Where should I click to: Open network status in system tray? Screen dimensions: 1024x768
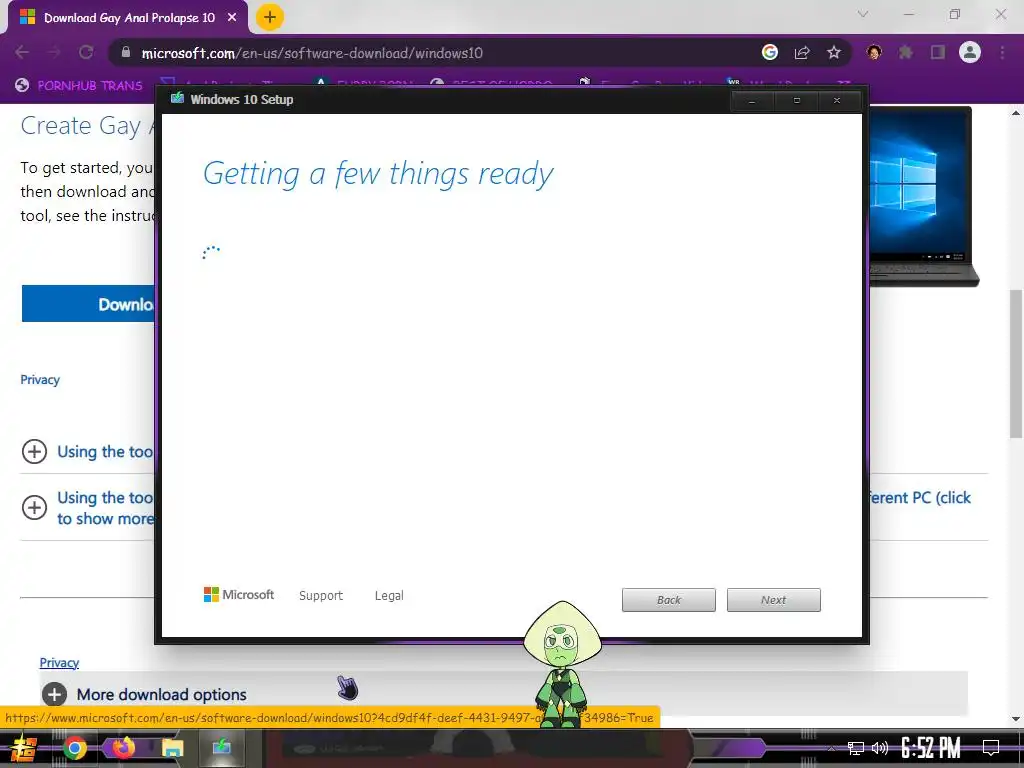click(x=856, y=748)
